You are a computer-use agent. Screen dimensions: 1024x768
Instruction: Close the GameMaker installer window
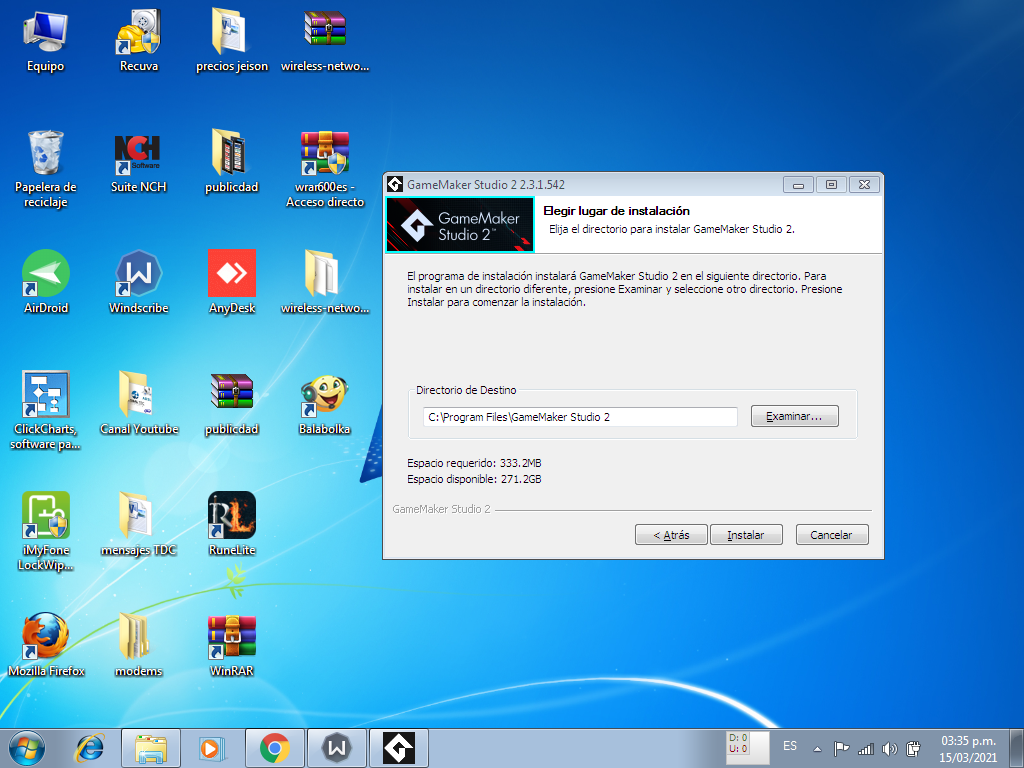864,185
